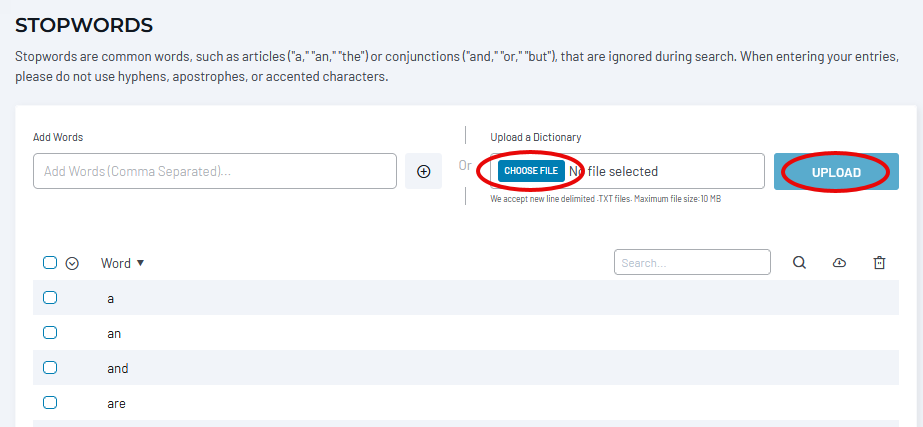
Task: Check the box for word "an"
Action: point(50,333)
